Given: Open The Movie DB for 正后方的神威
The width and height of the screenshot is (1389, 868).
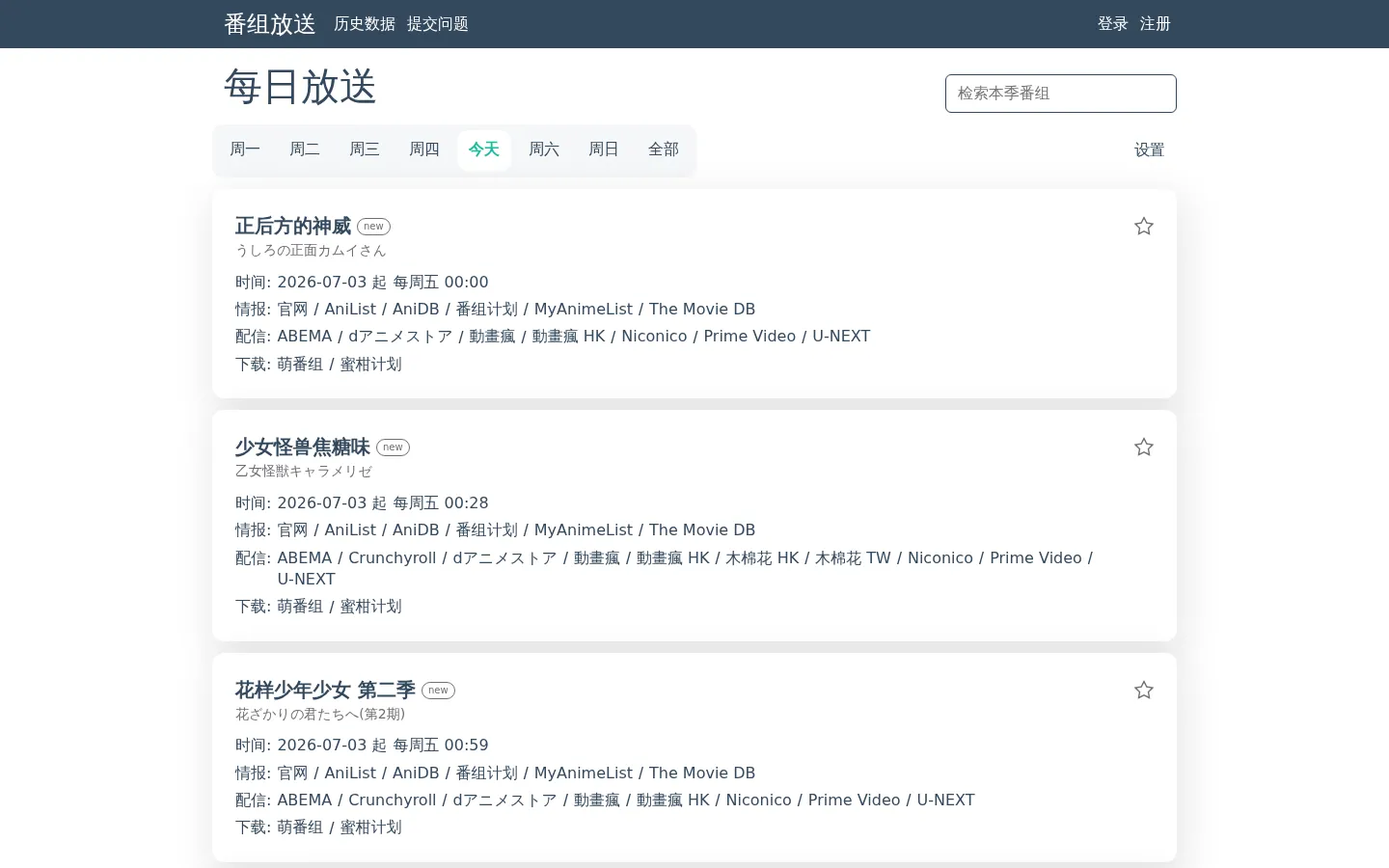Looking at the screenshot, I should (x=702, y=310).
